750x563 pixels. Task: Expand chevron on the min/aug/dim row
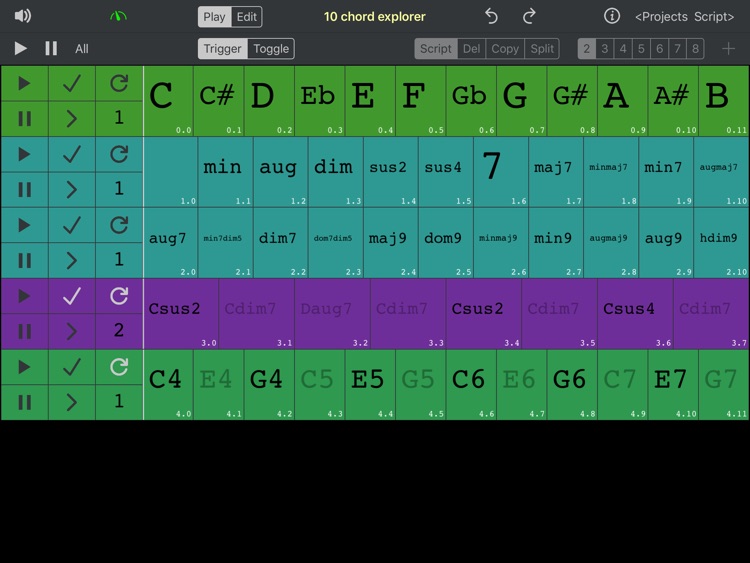[72, 189]
